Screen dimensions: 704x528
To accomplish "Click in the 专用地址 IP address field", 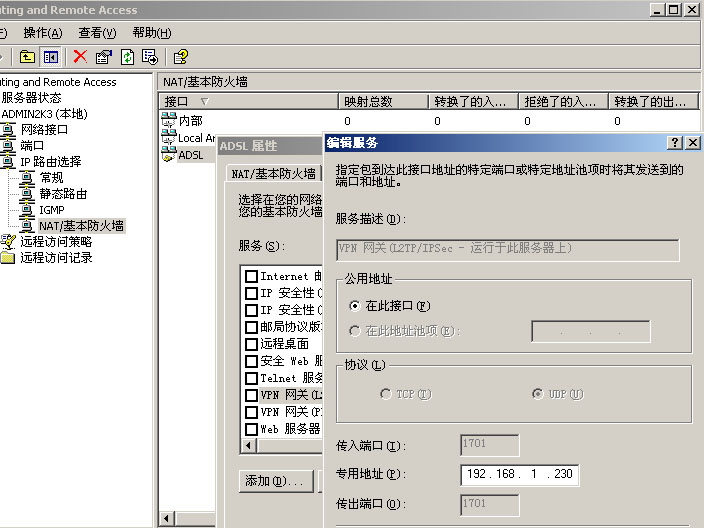I will point(519,475).
